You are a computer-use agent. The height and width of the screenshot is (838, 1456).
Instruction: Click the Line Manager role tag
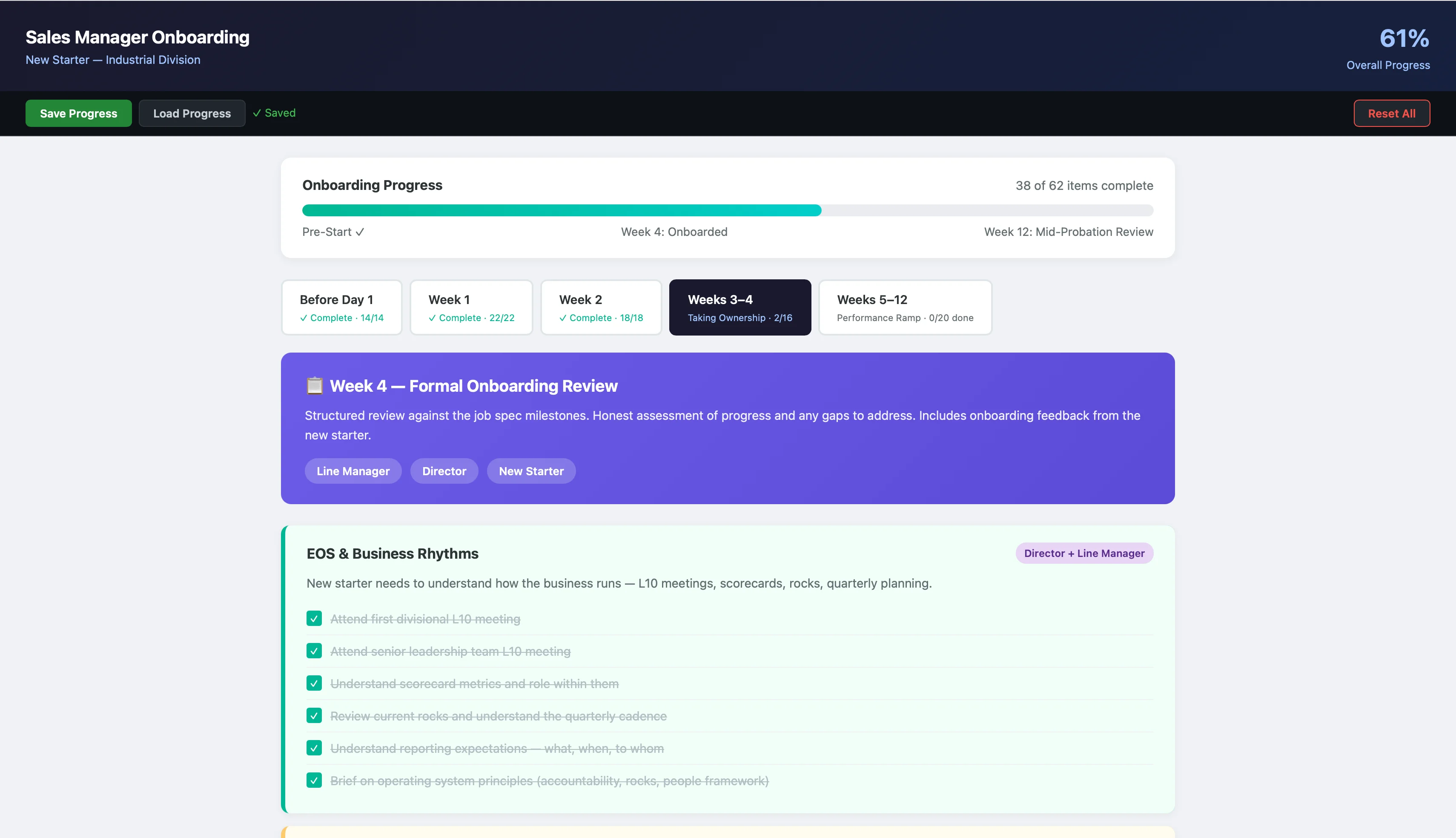point(353,471)
